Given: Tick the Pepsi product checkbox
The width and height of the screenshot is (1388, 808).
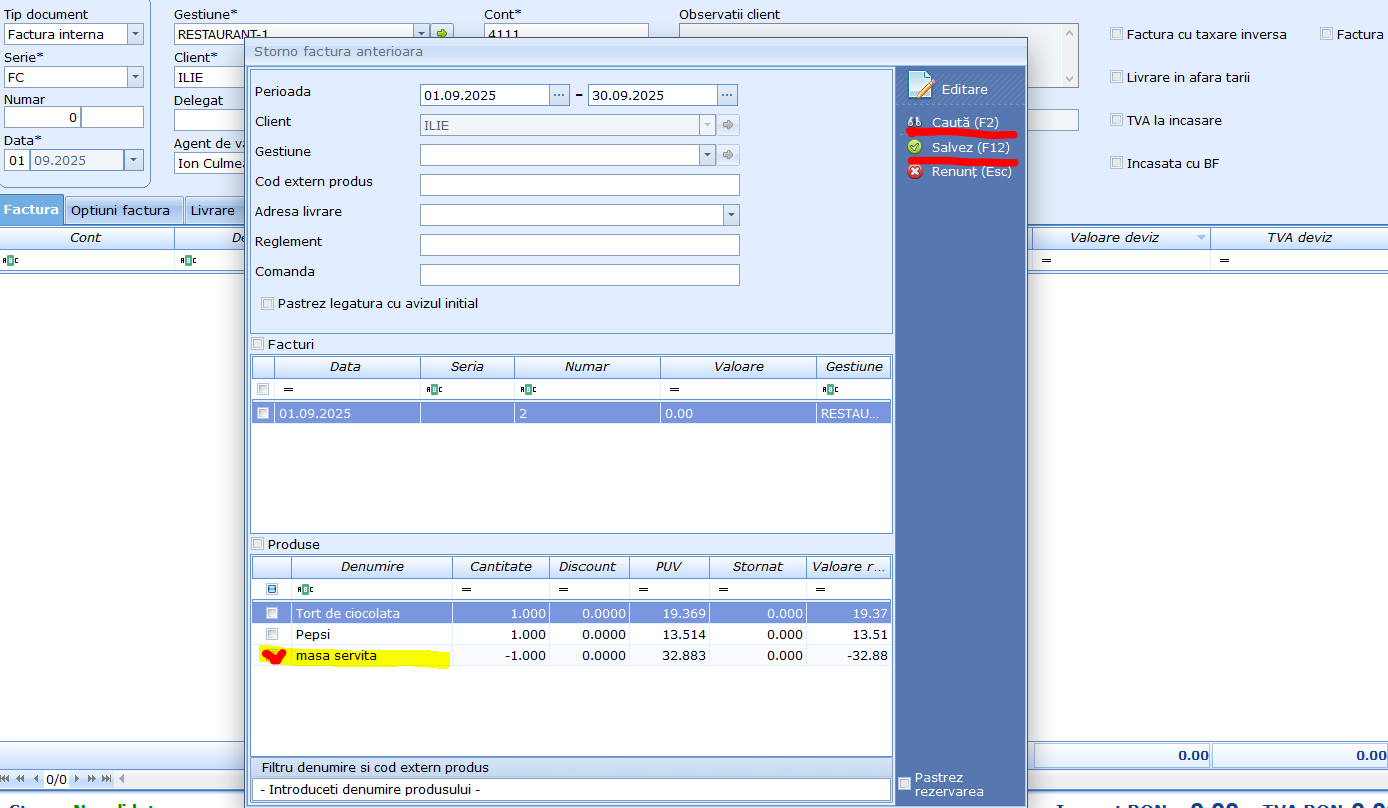Looking at the screenshot, I should coord(272,634).
